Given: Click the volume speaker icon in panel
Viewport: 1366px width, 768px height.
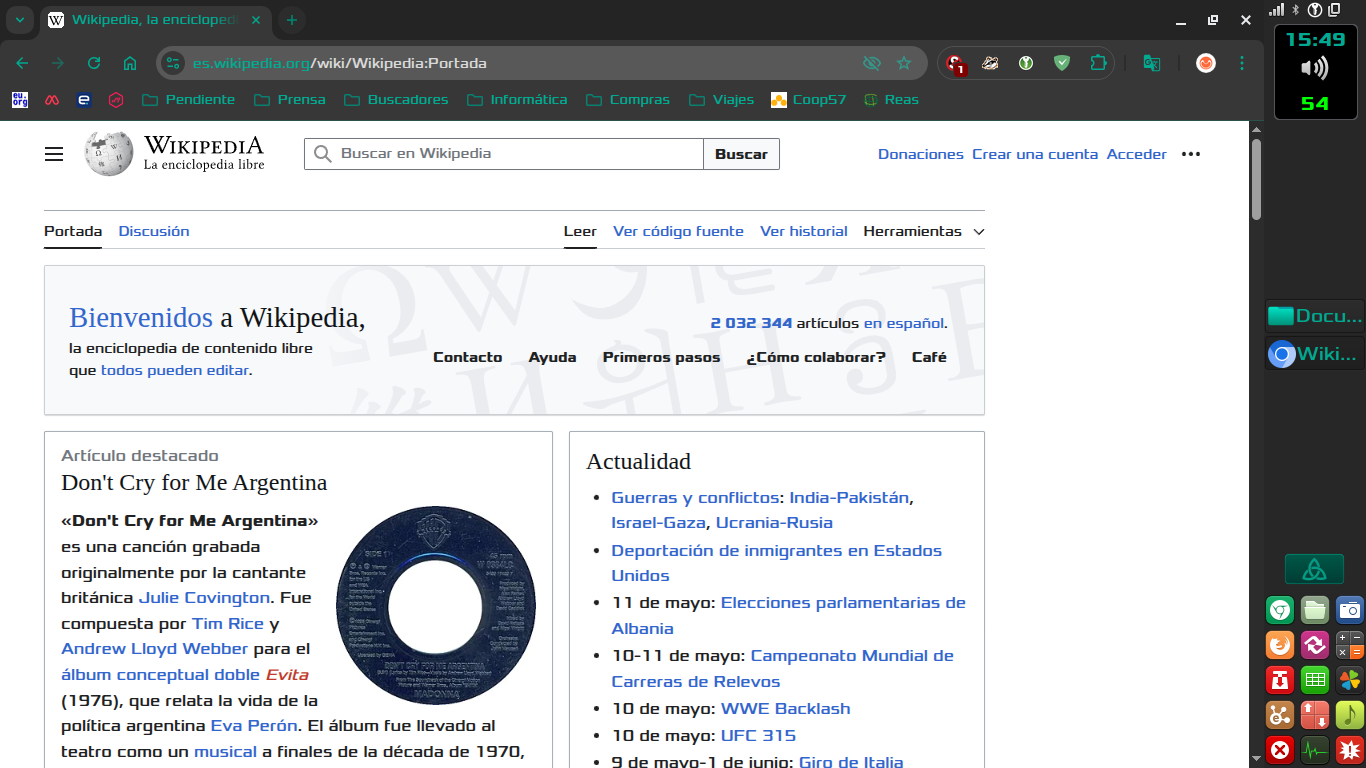Looking at the screenshot, I should pyautogui.click(x=1314, y=68).
